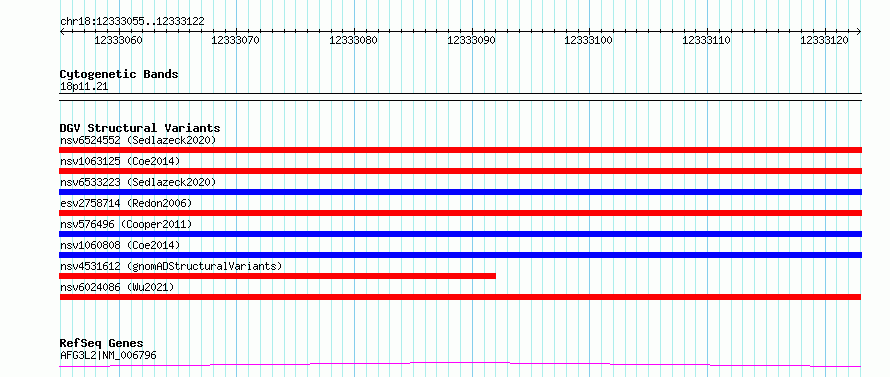890x377 pixels.
Task: Click ruler position 12333060
Action: coord(119,40)
